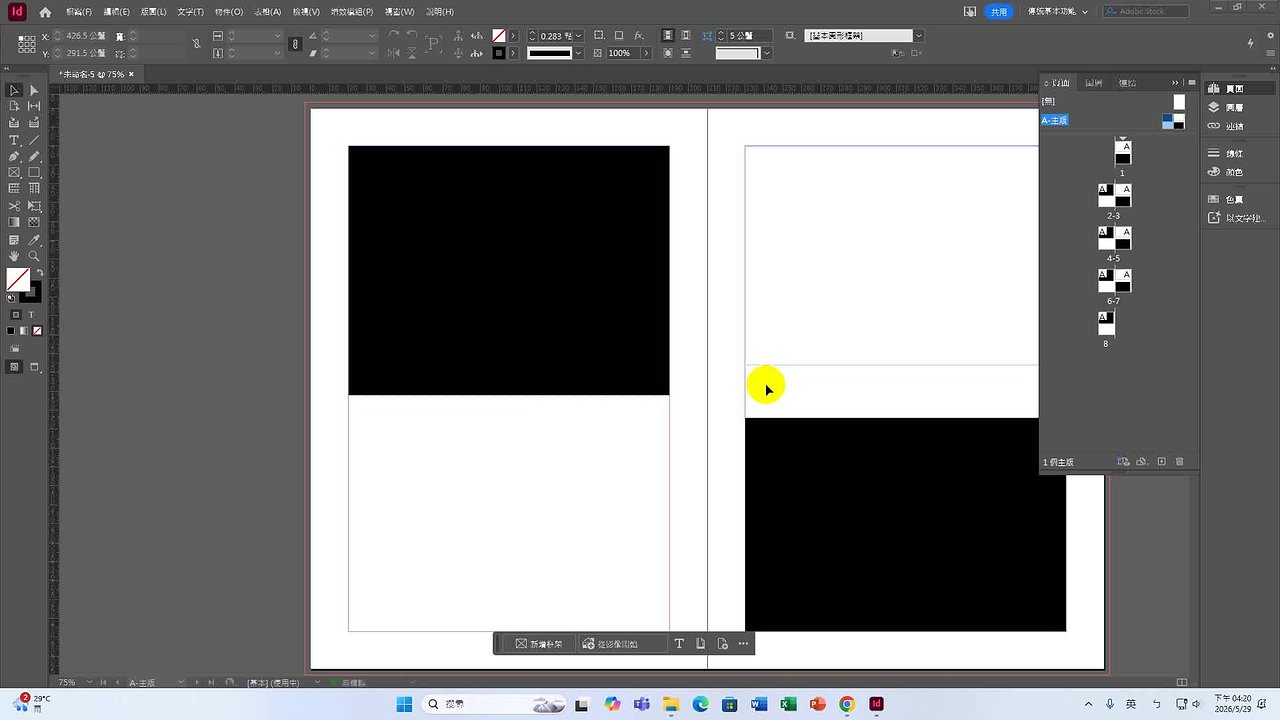Open the 視窗(W) Window menu
The width and height of the screenshot is (1280, 720).
tap(400, 12)
